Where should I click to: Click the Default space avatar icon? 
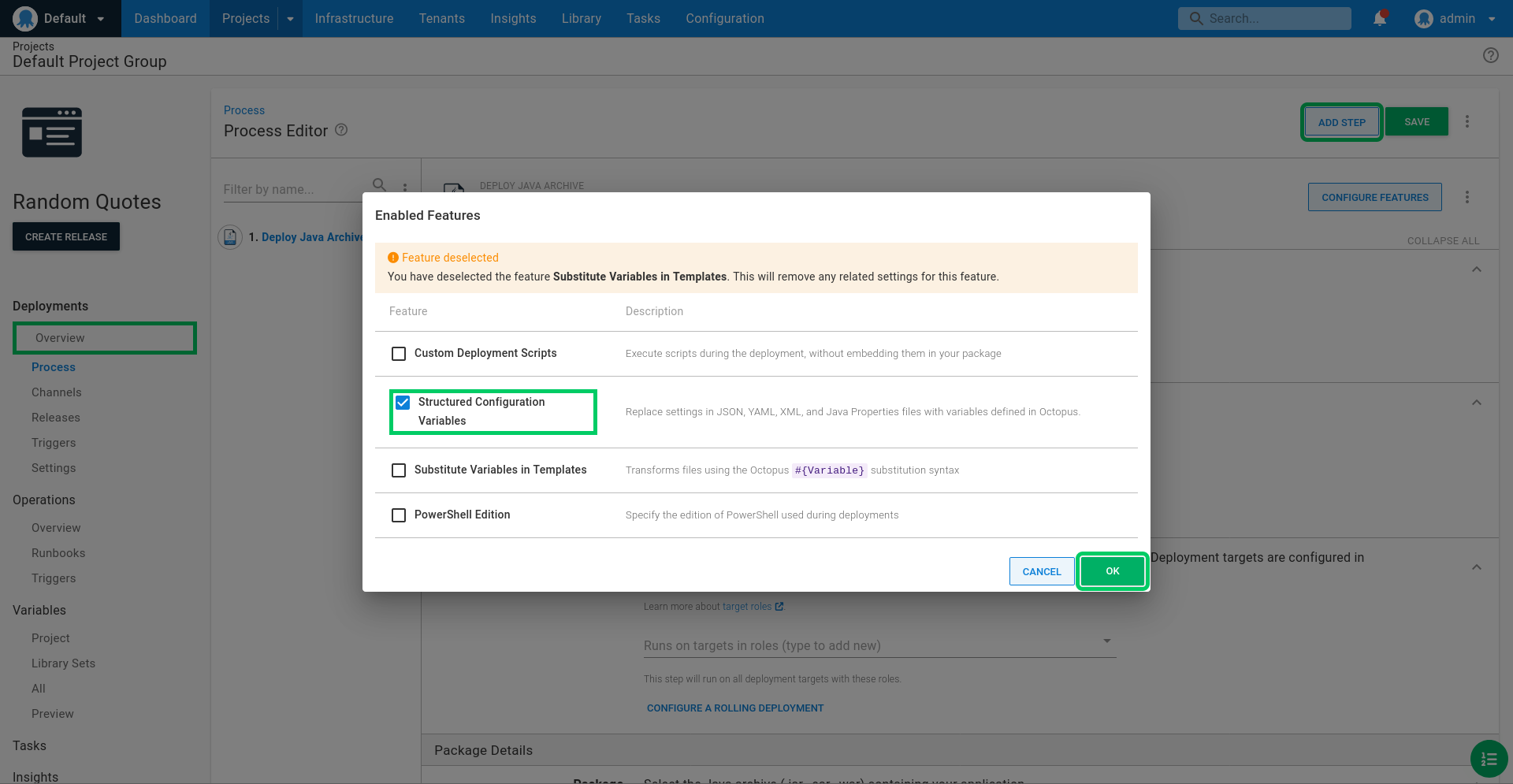pyautogui.click(x=25, y=18)
